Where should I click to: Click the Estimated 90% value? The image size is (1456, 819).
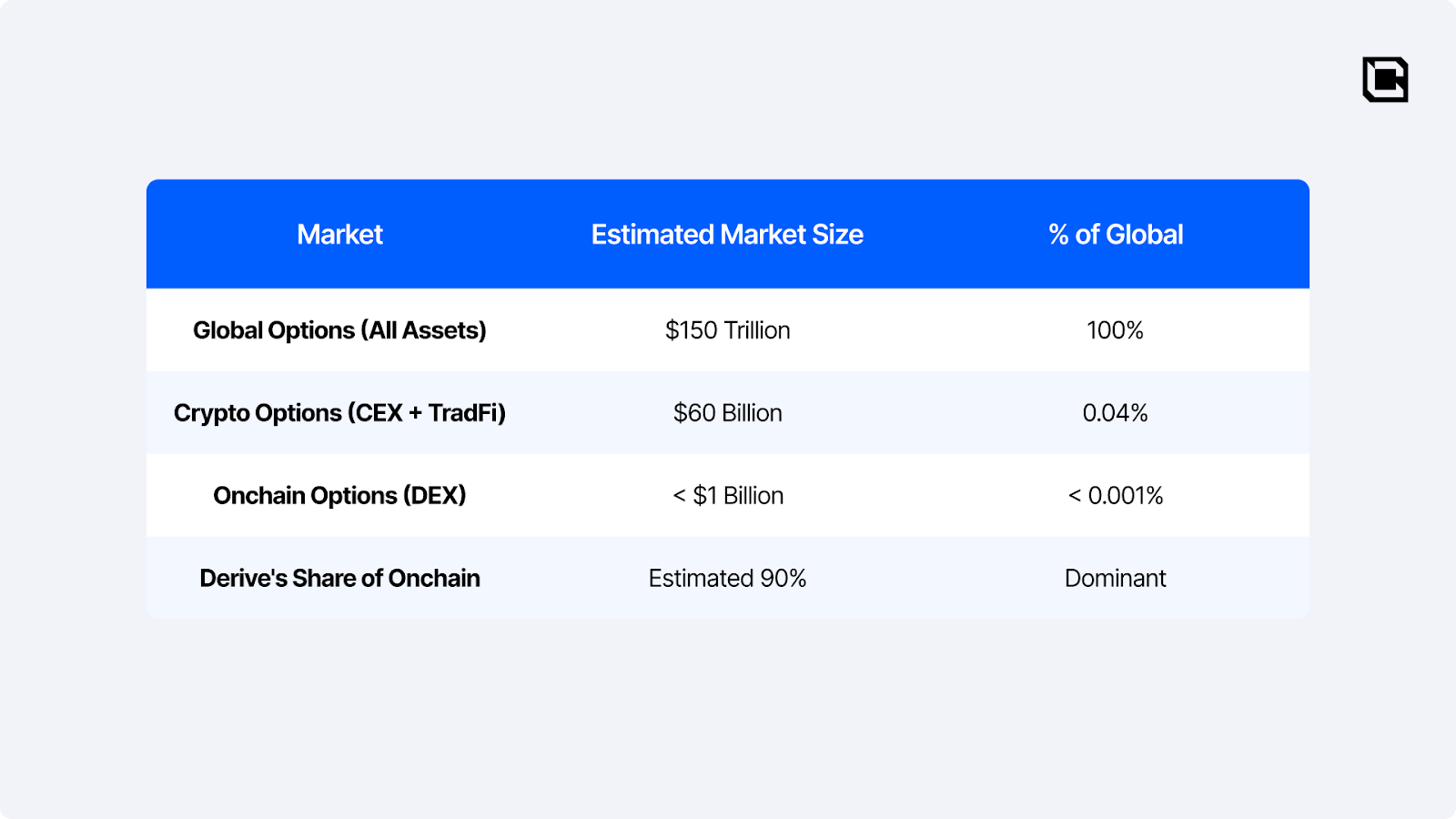(727, 579)
